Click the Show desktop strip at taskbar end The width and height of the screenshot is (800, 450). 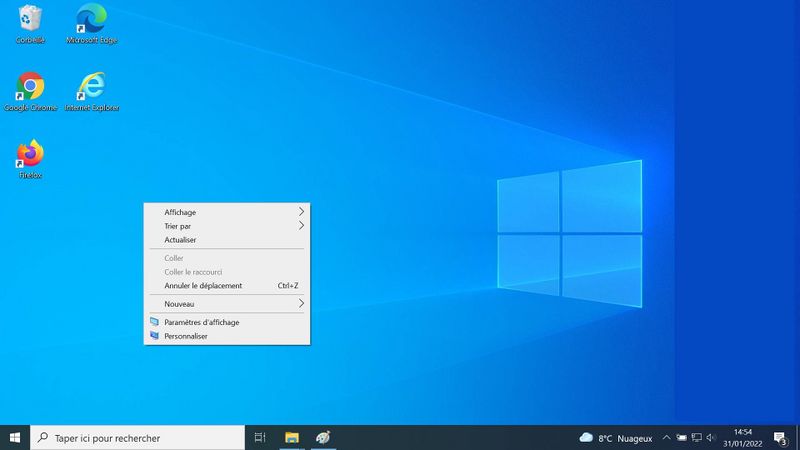[x=798, y=438]
